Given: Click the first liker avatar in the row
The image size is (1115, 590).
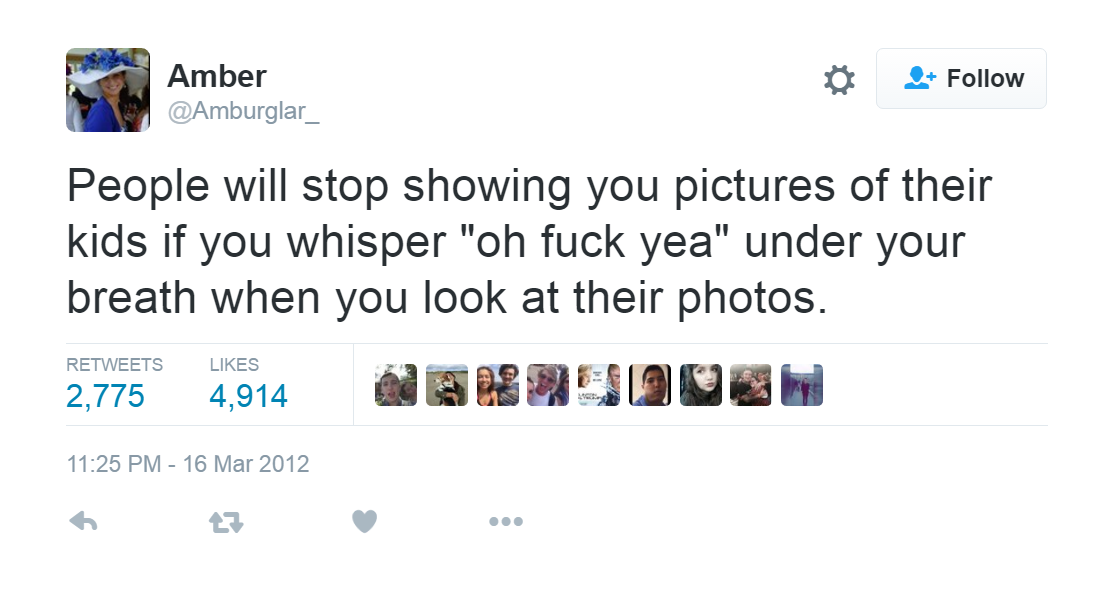Looking at the screenshot, I should [x=396, y=385].
